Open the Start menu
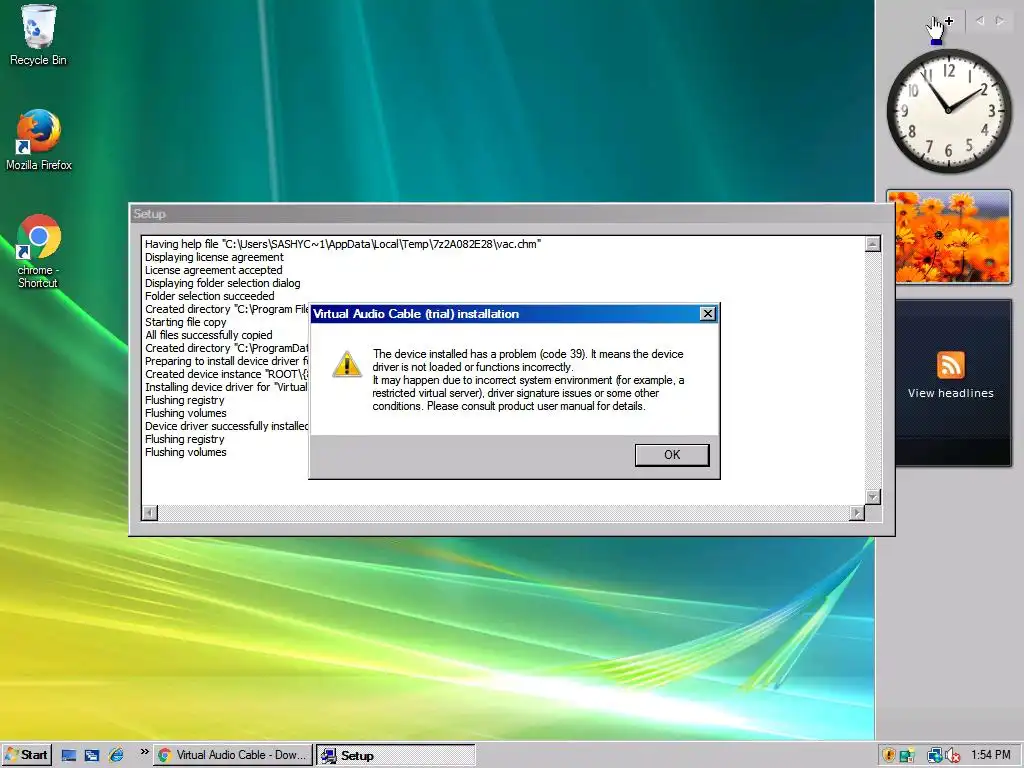1024x768 pixels. tap(26, 755)
